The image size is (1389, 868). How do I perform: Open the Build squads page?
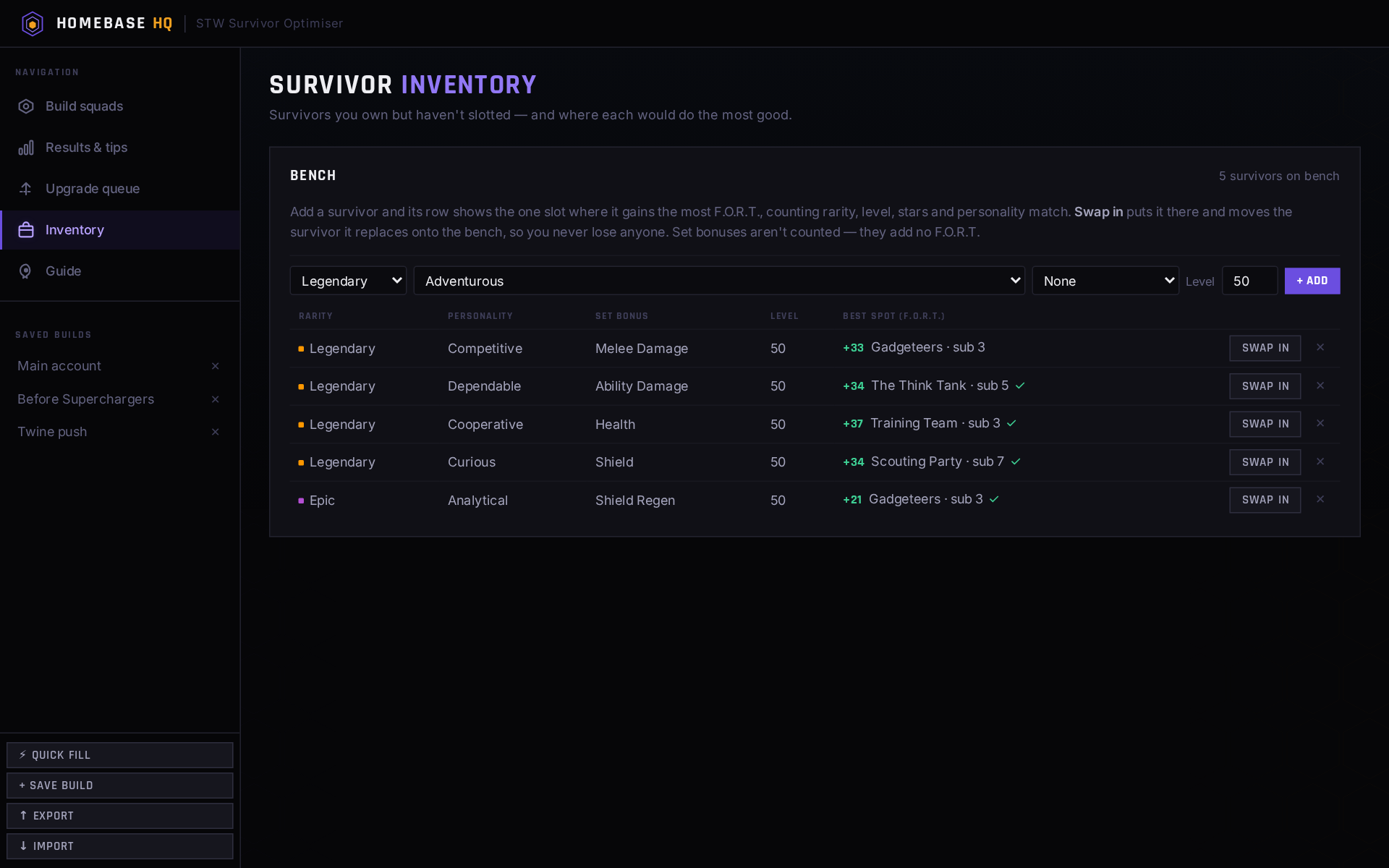point(120,106)
